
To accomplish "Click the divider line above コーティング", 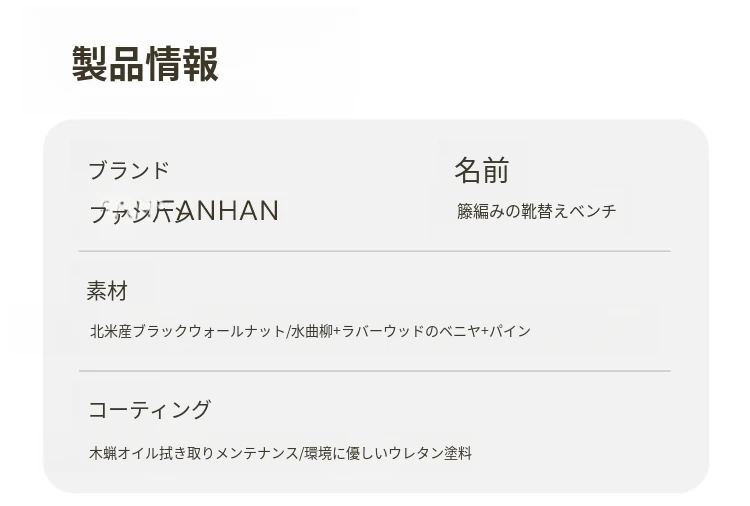I will 374,371.
